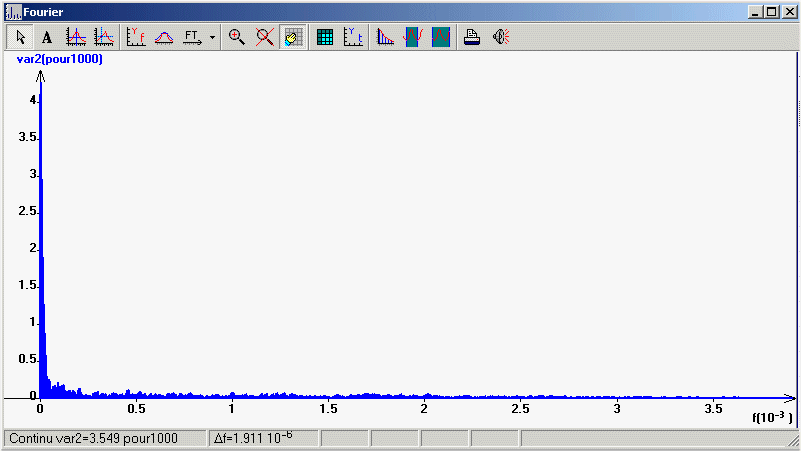Click the bell-curve window function icon
The height and width of the screenshot is (451, 801).
coord(164,37)
